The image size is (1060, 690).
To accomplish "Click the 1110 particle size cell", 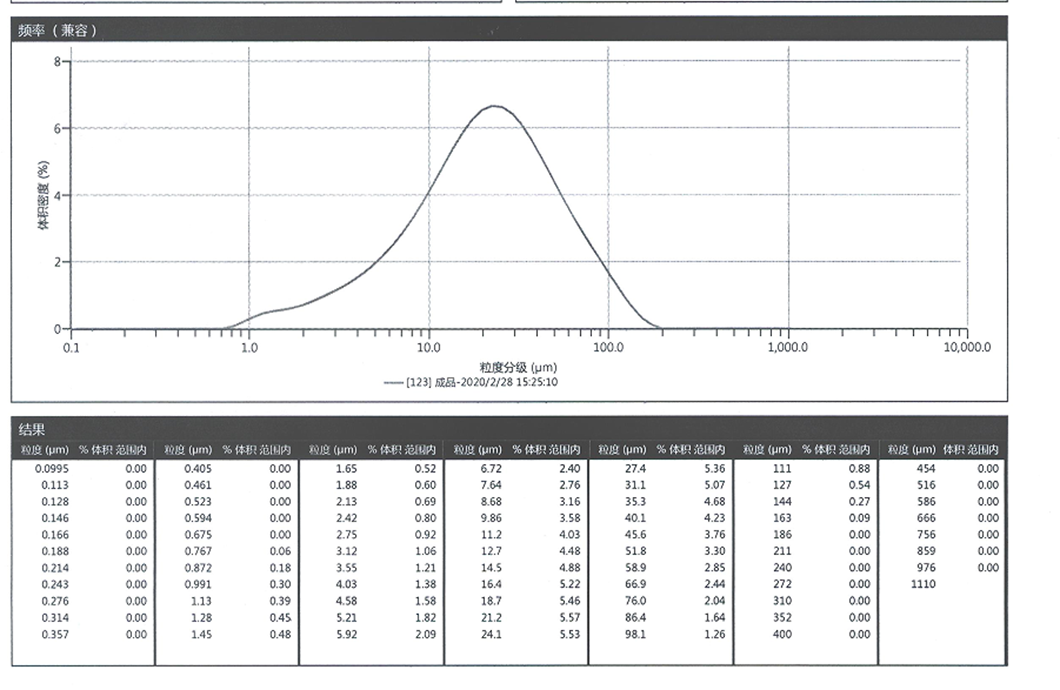I will pos(923,584).
